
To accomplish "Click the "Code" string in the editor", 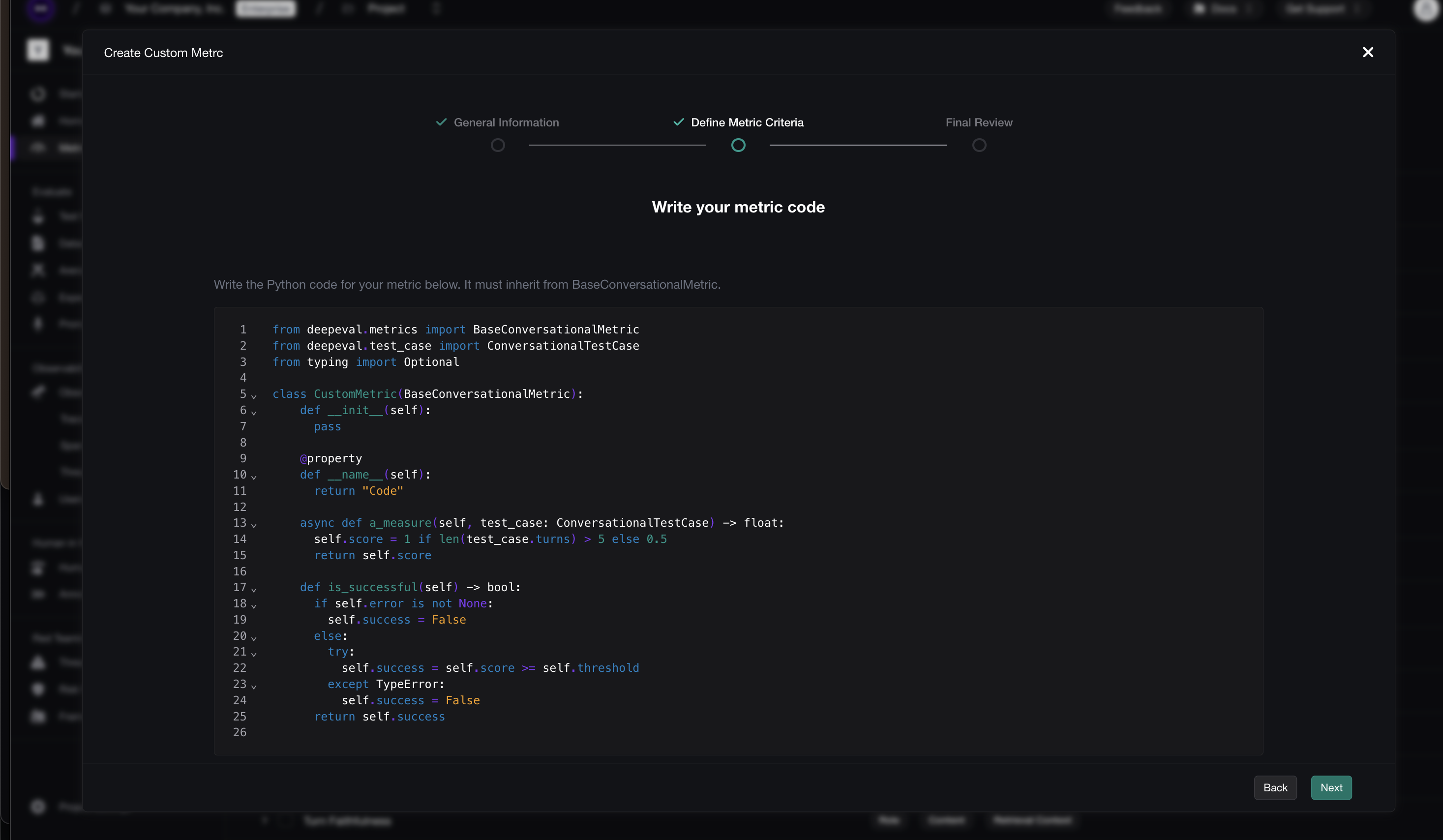I will point(383,491).
